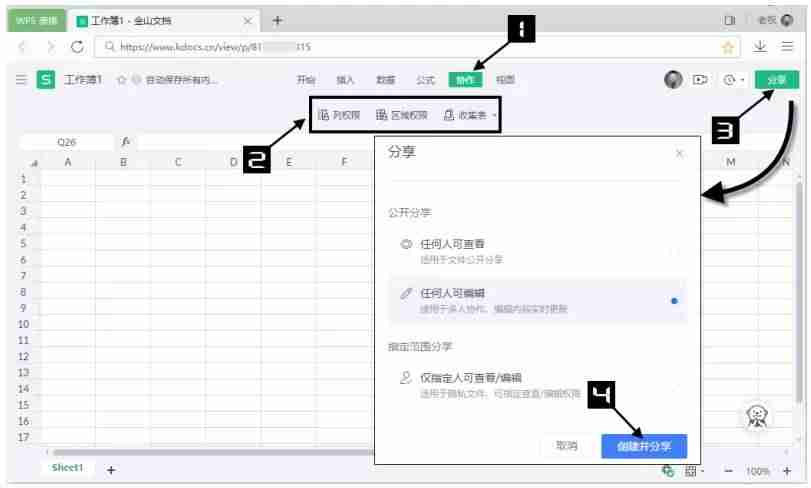811x488 pixels.
Task: Open the 公式 ribbon tab
Action: (425, 80)
